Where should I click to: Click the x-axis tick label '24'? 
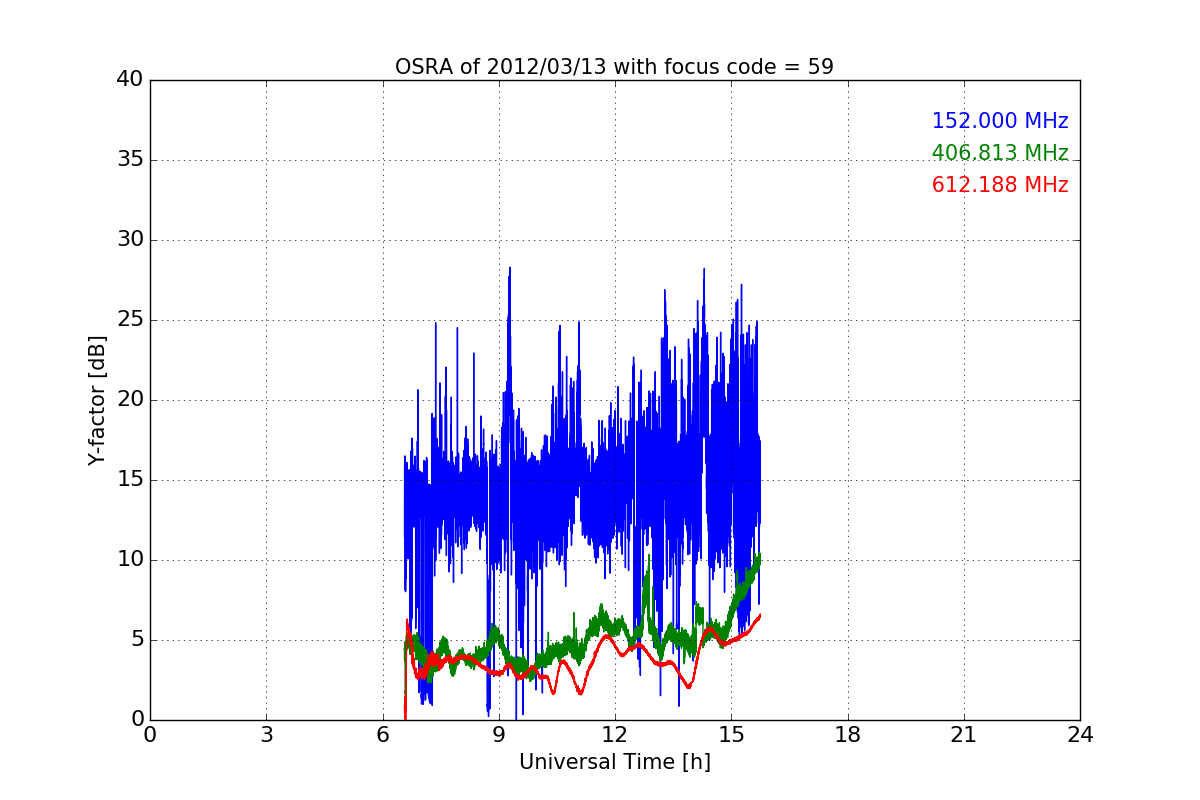pos(1080,735)
